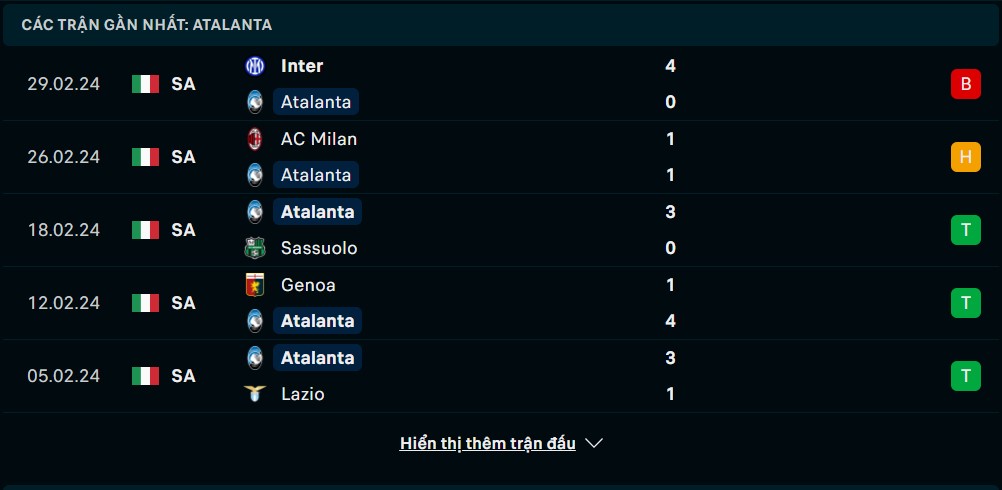Click the Lazio eagle crest icon
This screenshot has height=490, width=1002.
coord(255,394)
